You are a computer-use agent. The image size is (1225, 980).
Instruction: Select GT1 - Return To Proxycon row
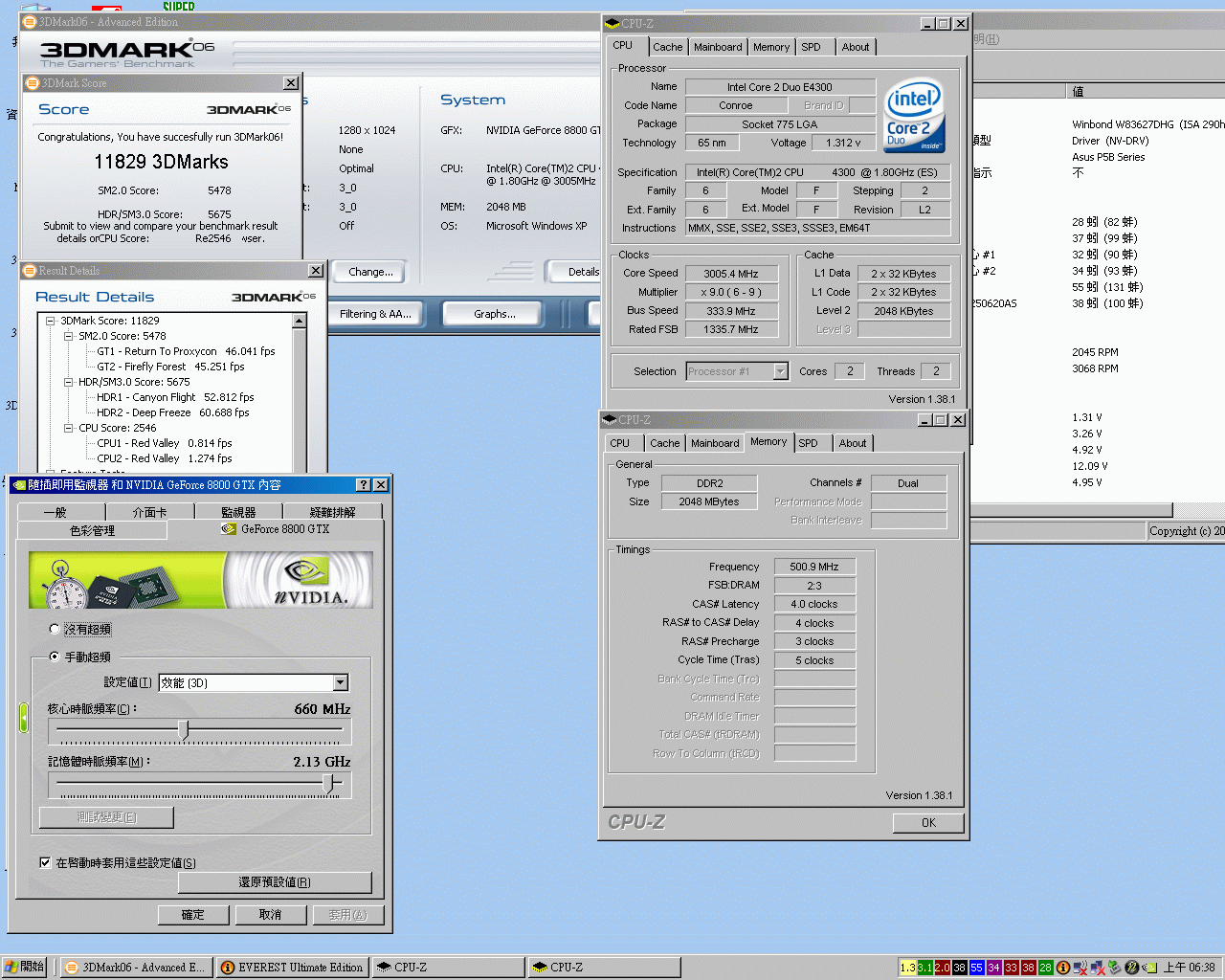(x=186, y=351)
